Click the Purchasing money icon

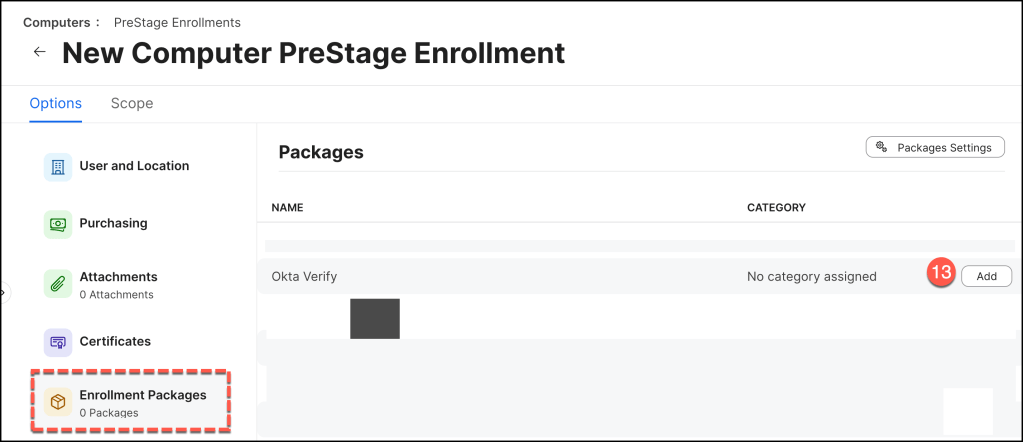(58, 224)
